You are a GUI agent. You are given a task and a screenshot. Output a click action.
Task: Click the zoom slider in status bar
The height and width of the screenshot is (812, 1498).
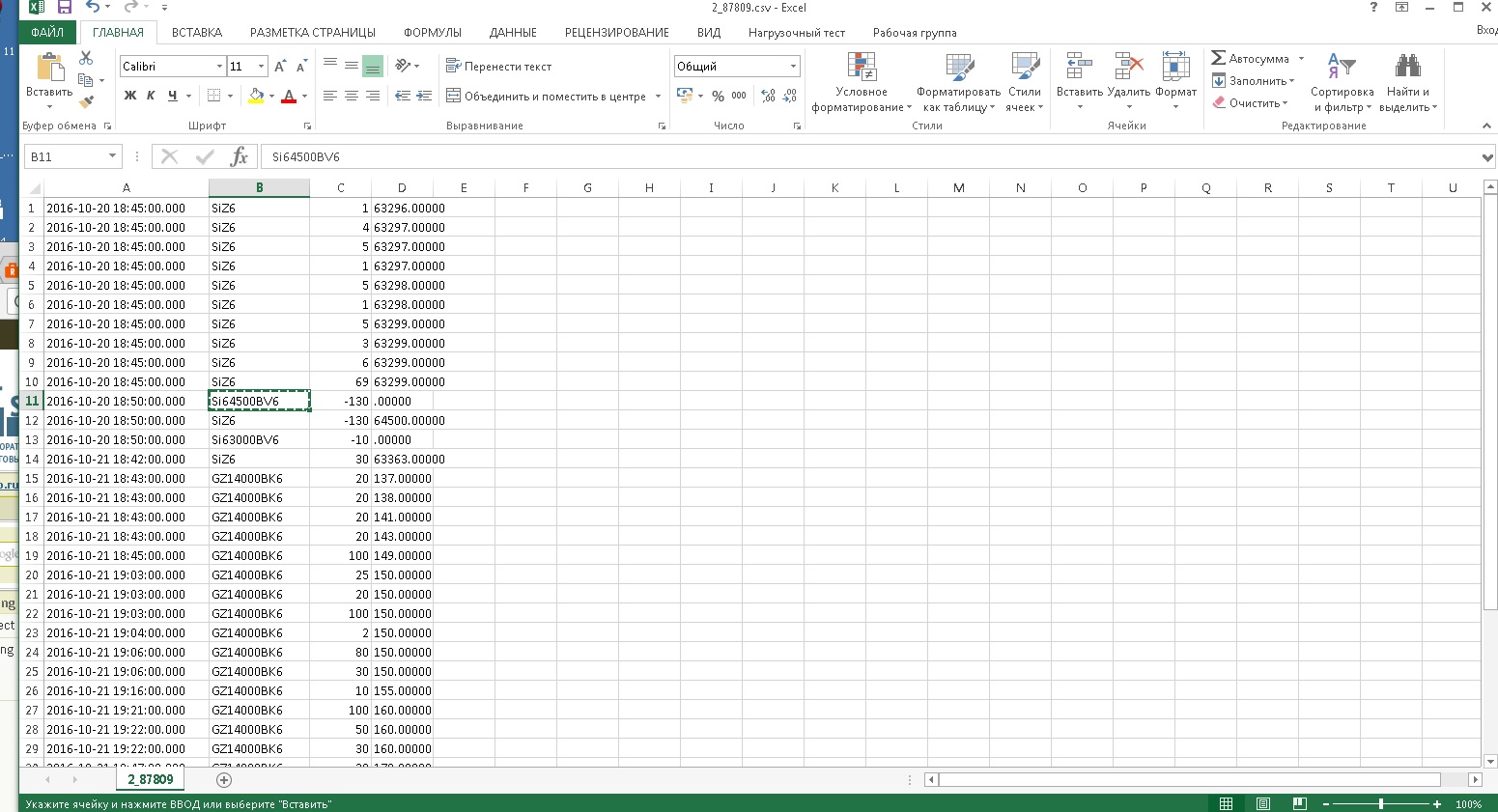pos(1381,804)
